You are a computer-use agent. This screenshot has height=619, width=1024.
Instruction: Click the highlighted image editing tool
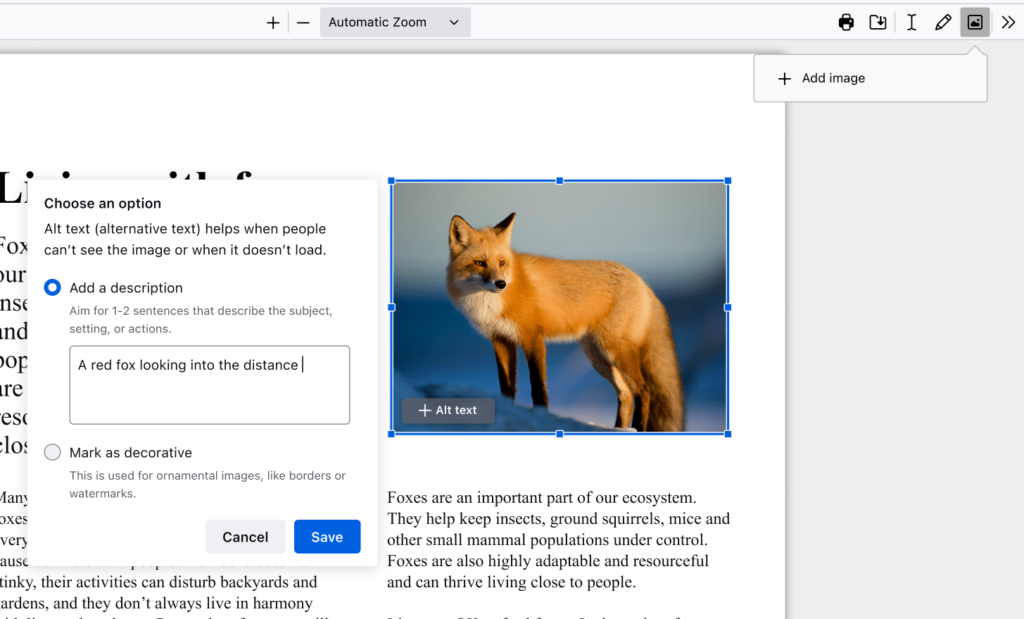click(975, 21)
